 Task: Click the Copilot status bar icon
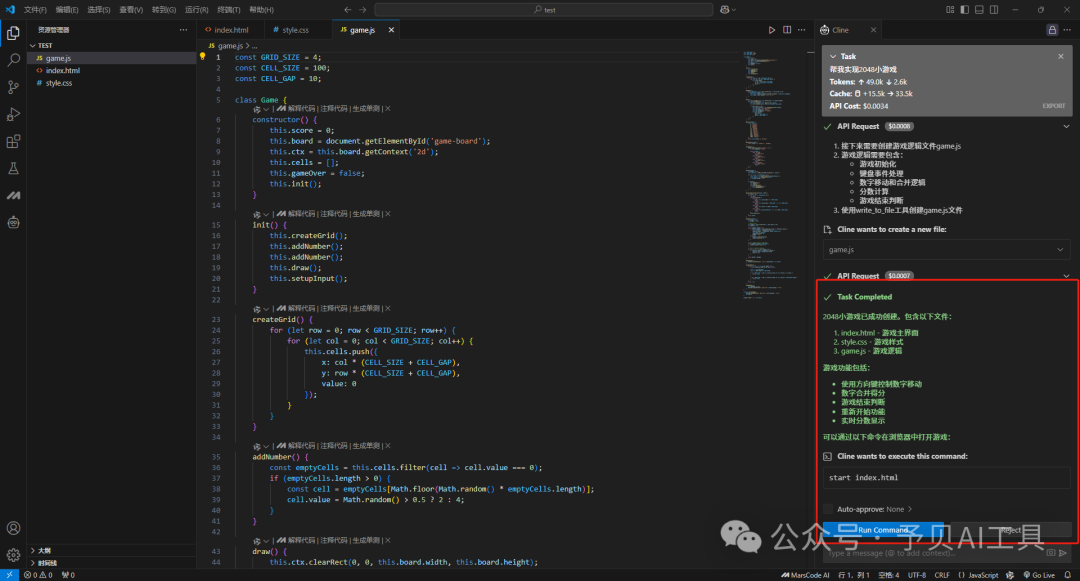click(x=1010, y=575)
